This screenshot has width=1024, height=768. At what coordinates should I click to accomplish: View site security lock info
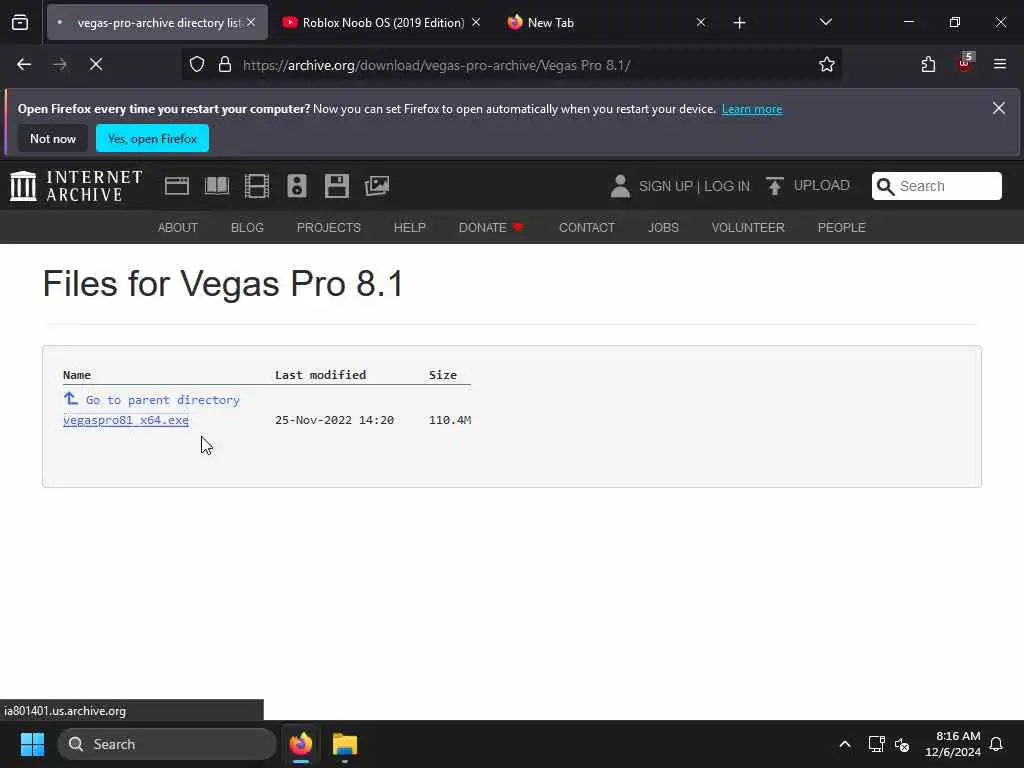[x=225, y=65]
